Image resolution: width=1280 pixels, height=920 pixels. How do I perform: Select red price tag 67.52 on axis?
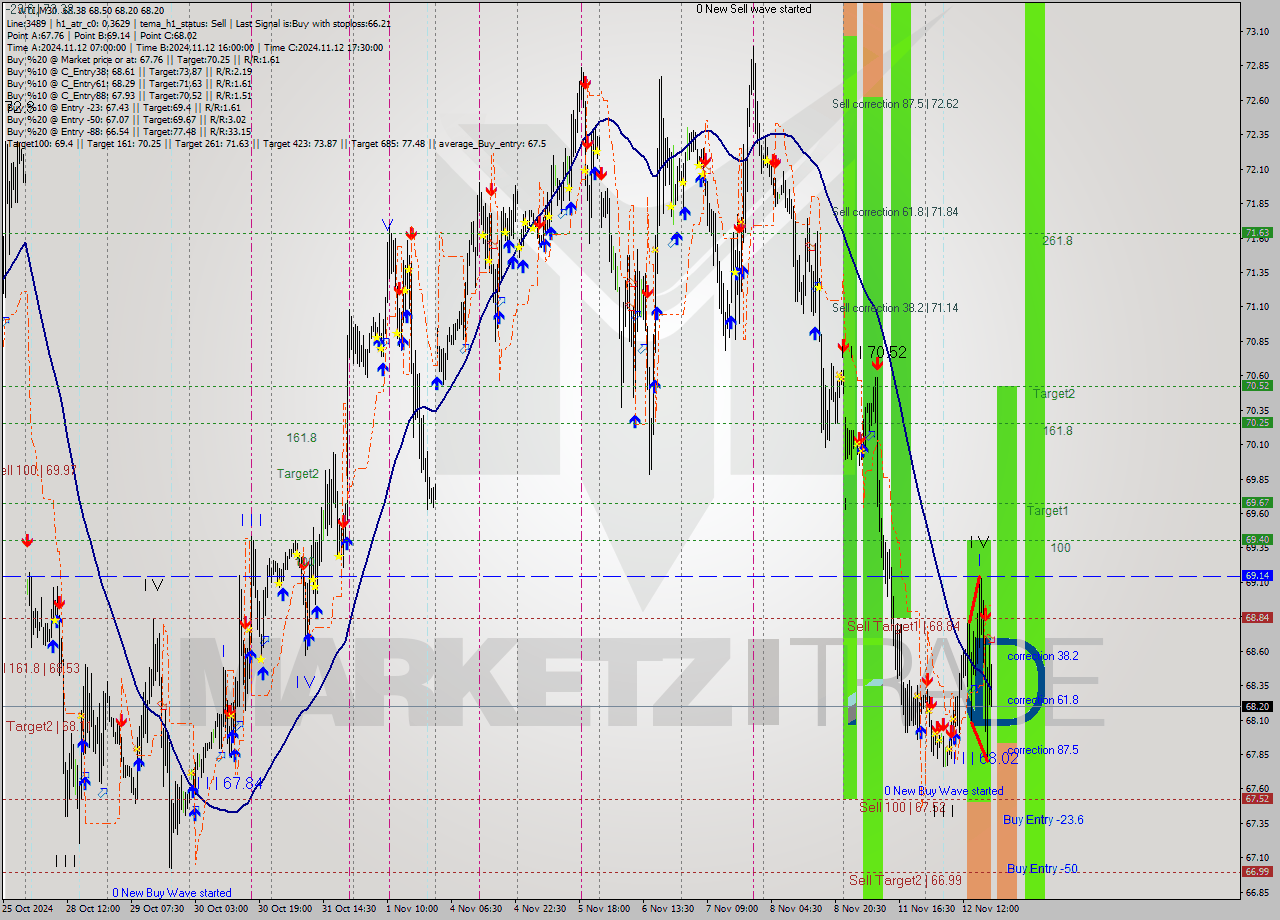(1257, 799)
